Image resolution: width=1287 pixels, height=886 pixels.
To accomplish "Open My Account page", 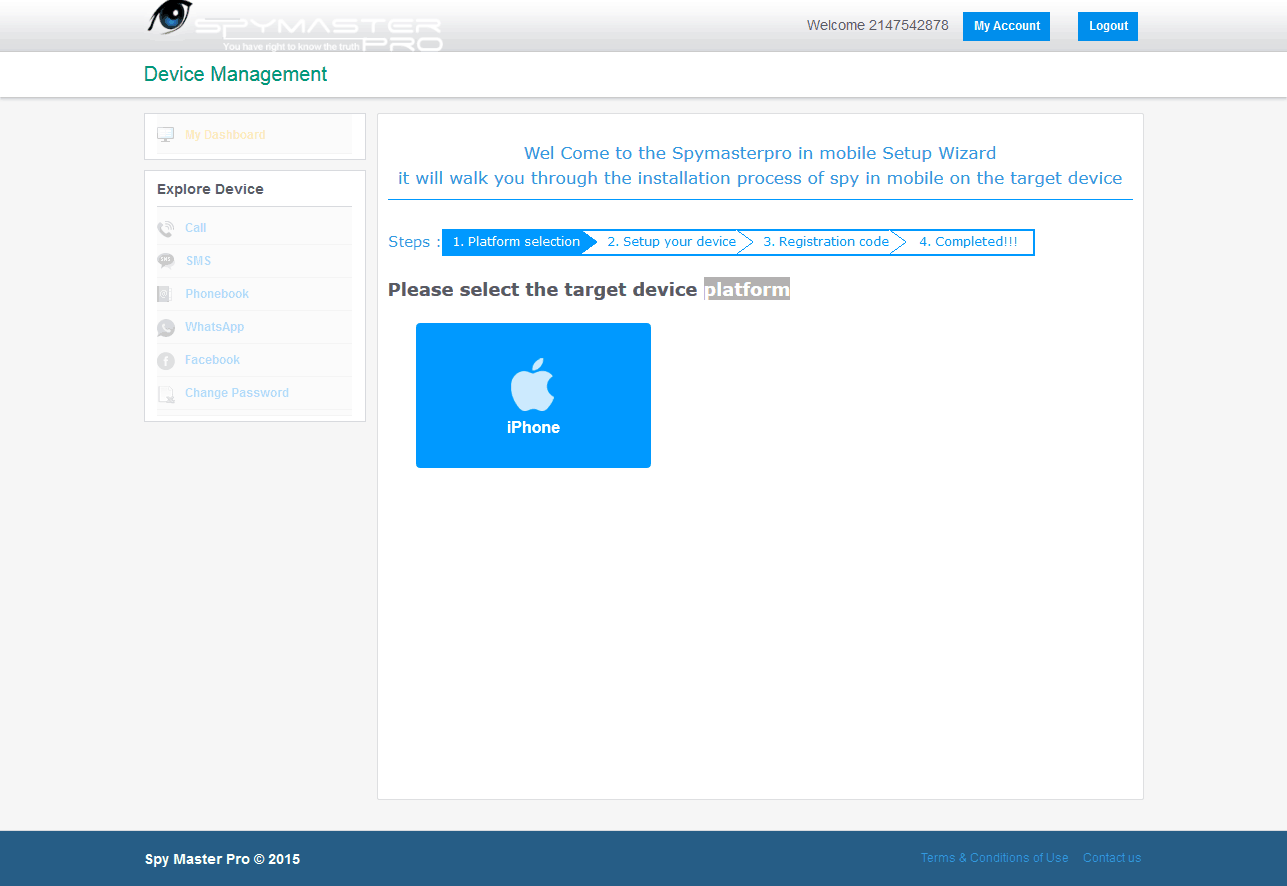I will pyautogui.click(x=1006, y=26).
